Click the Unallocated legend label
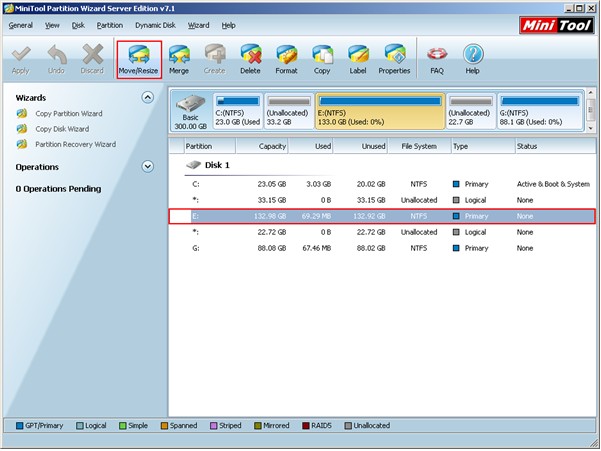The width and height of the screenshot is (601, 451). pos(371,426)
